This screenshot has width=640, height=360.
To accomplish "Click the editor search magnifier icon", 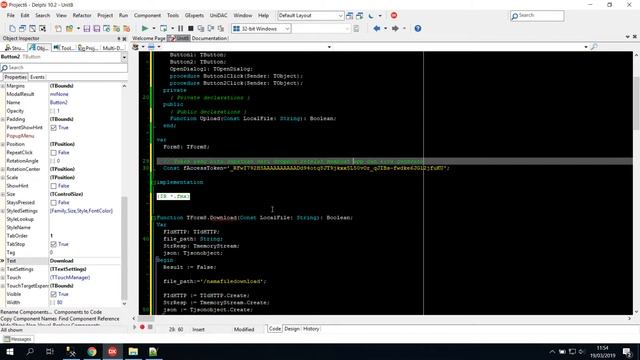I will pyautogui.click(x=594, y=47).
